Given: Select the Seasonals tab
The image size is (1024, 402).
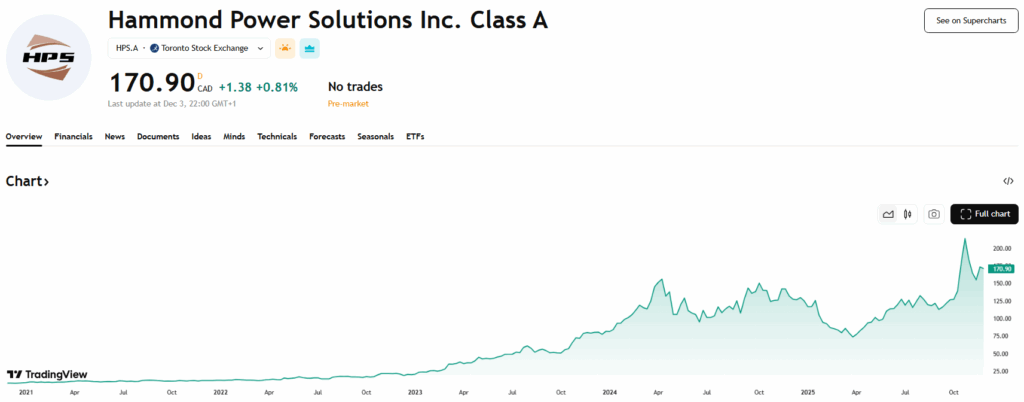Looking at the screenshot, I should (x=376, y=137).
